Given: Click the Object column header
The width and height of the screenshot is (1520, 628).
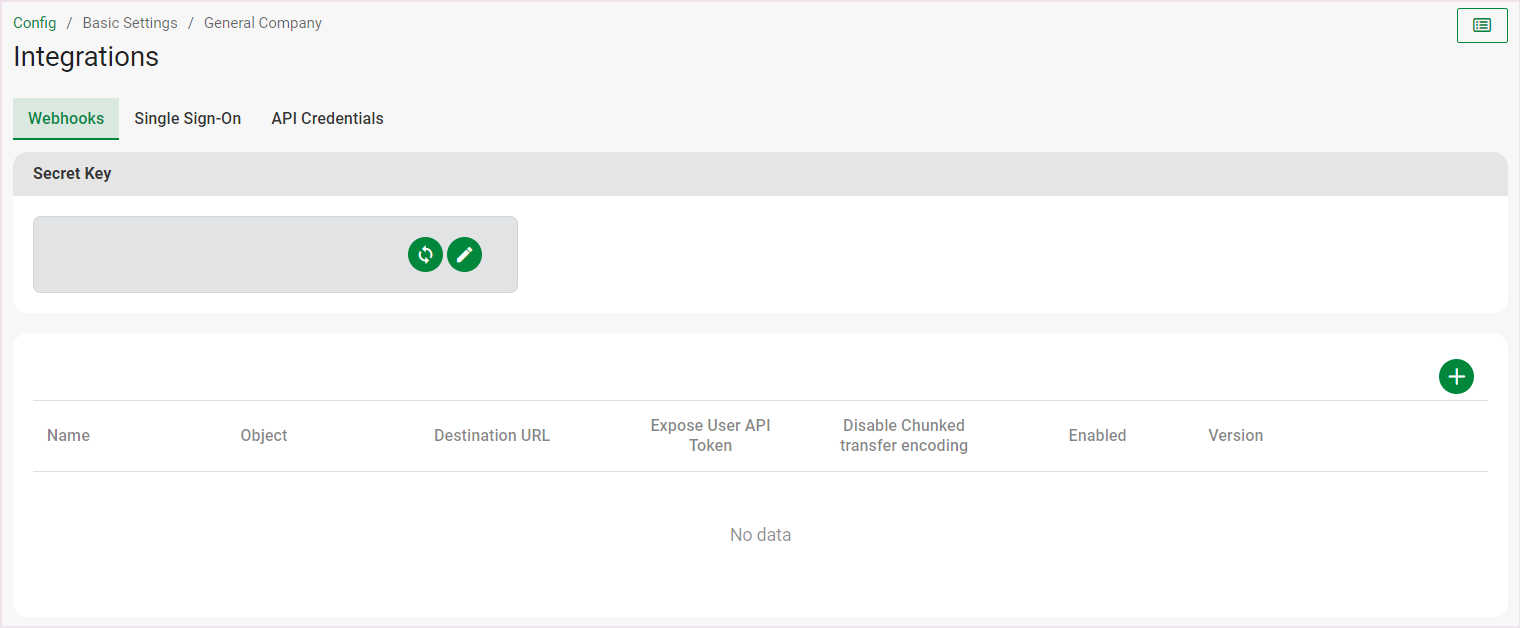Looking at the screenshot, I should click(x=264, y=436).
